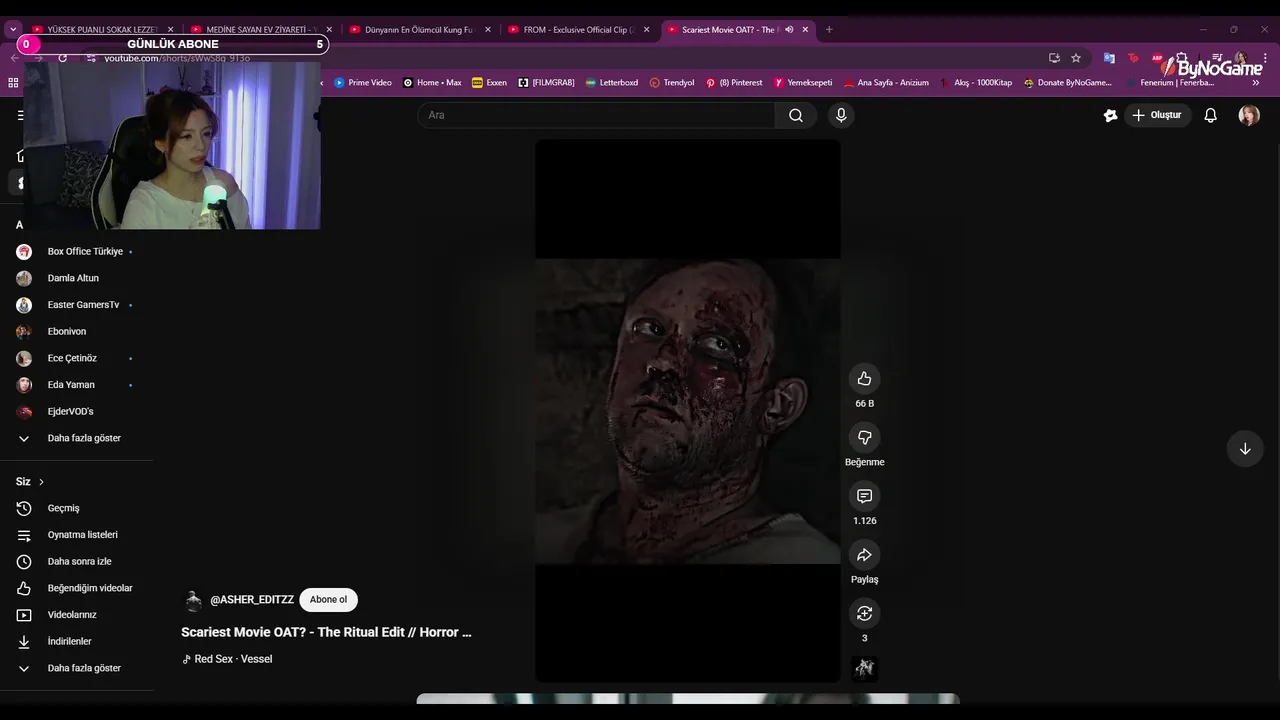Play or pause the Short video
Viewport: 1280px width, 720px height.
[687, 411]
